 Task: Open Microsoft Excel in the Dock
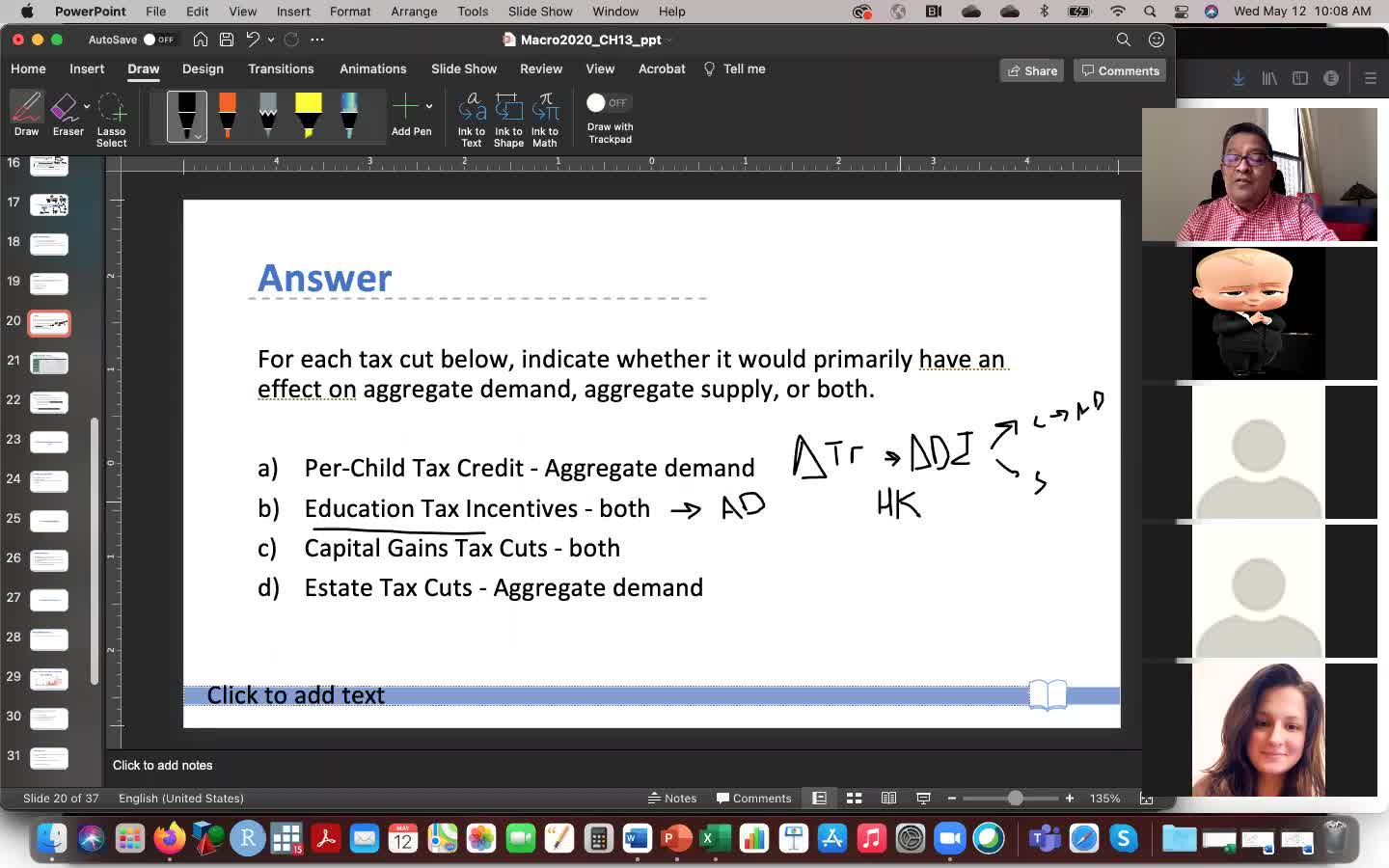(715, 839)
